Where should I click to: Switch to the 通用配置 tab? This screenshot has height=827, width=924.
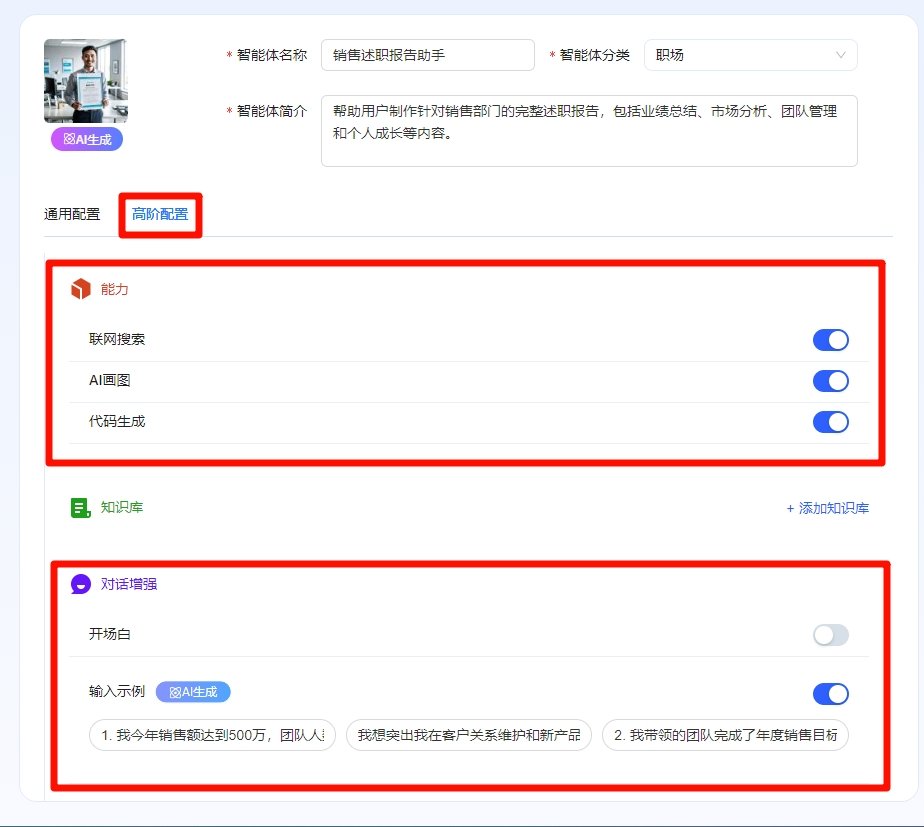pyautogui.click(x=72, y=213)
